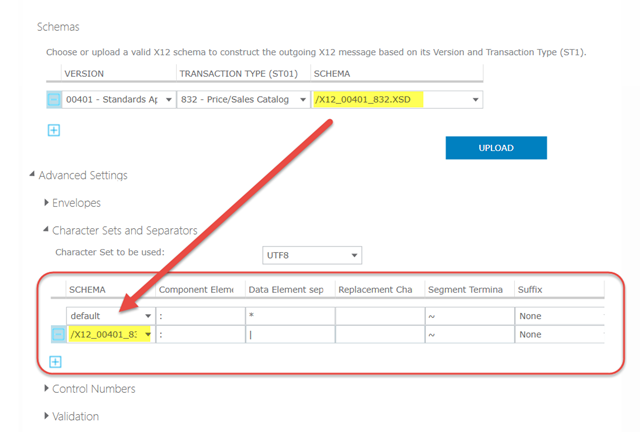Click the UPLOAD button
This screenshot has height=432, width=640.
pyautogui.click(x=496, y=148)
